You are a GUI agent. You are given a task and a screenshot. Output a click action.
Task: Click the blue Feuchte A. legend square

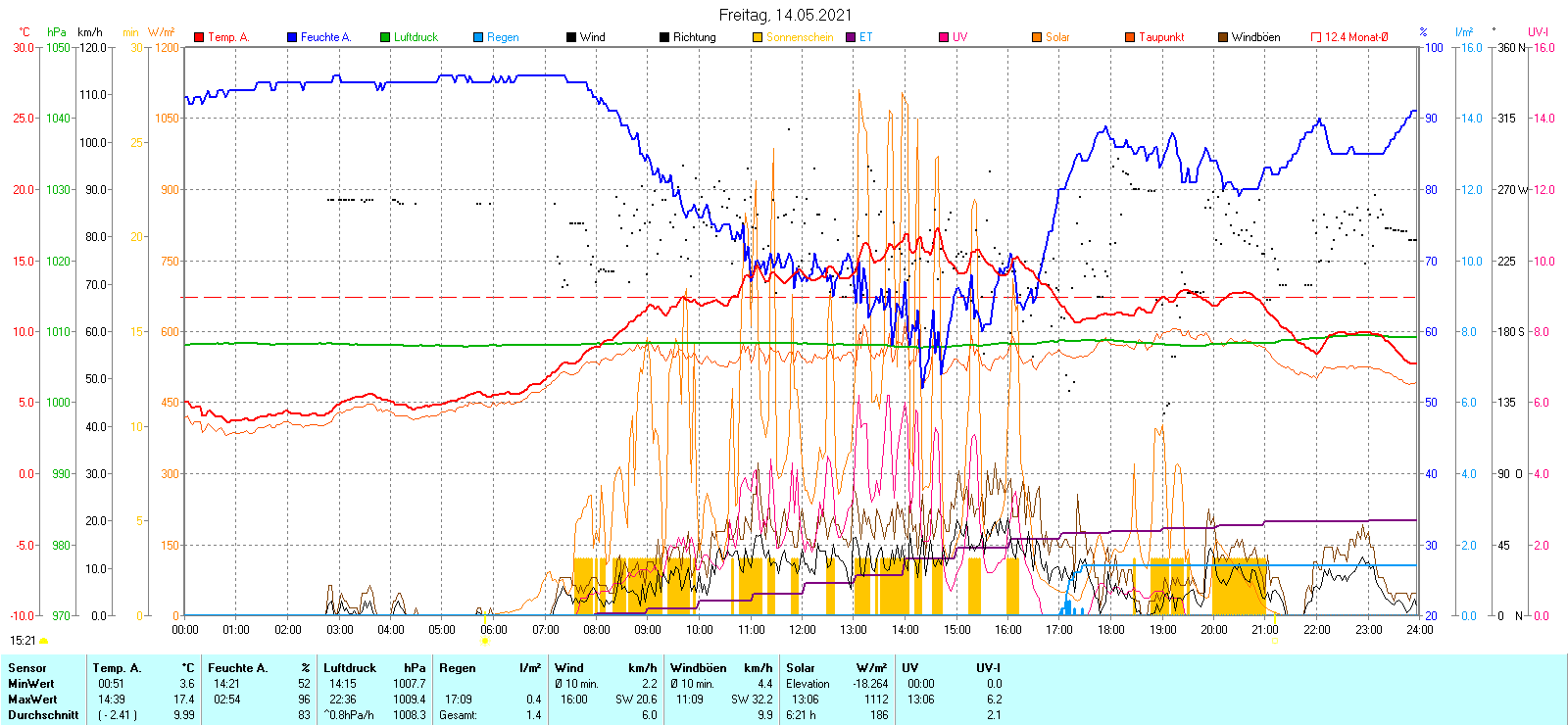coord(292,37)
